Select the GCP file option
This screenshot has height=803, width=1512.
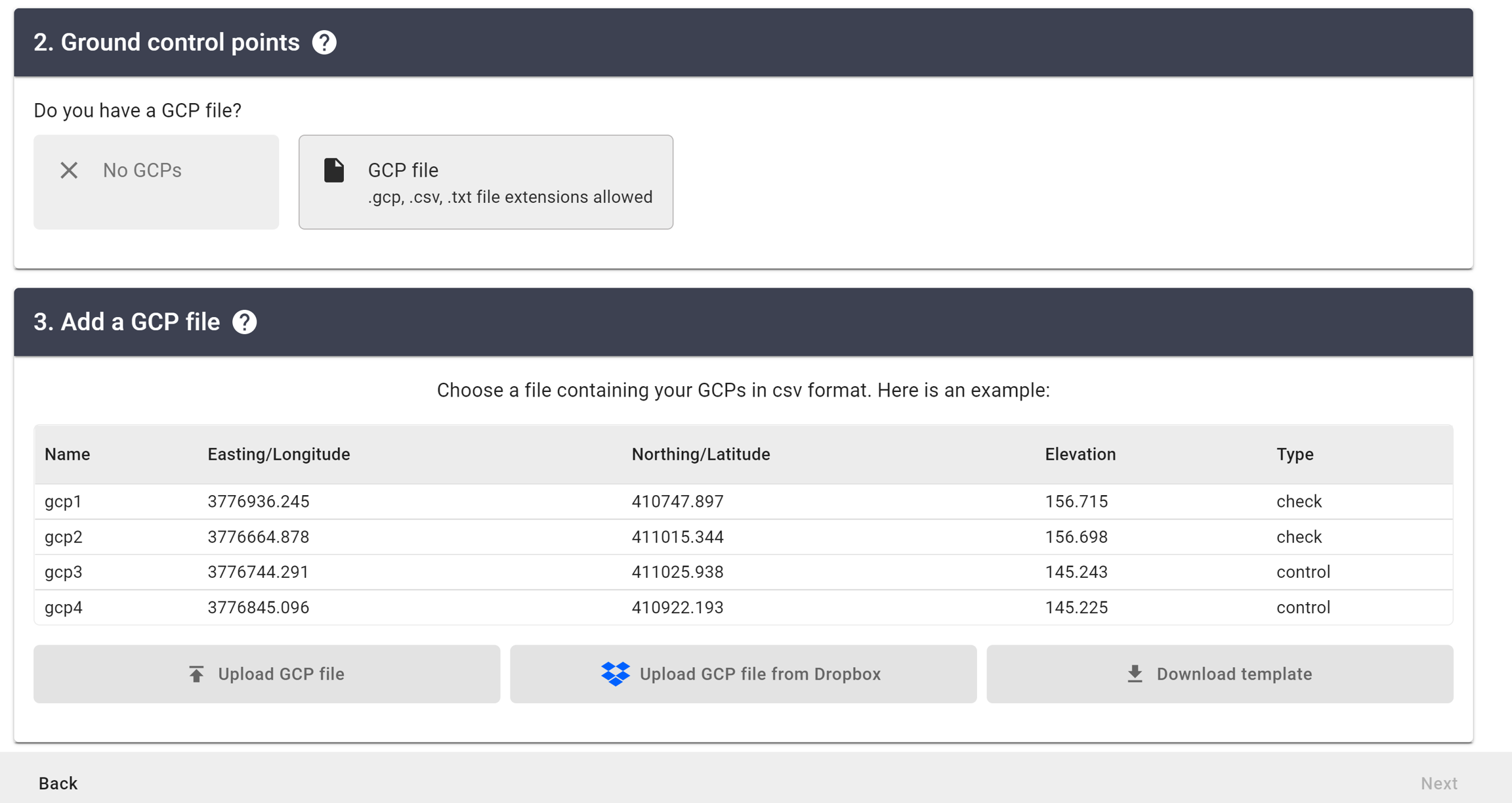[486, 182]
